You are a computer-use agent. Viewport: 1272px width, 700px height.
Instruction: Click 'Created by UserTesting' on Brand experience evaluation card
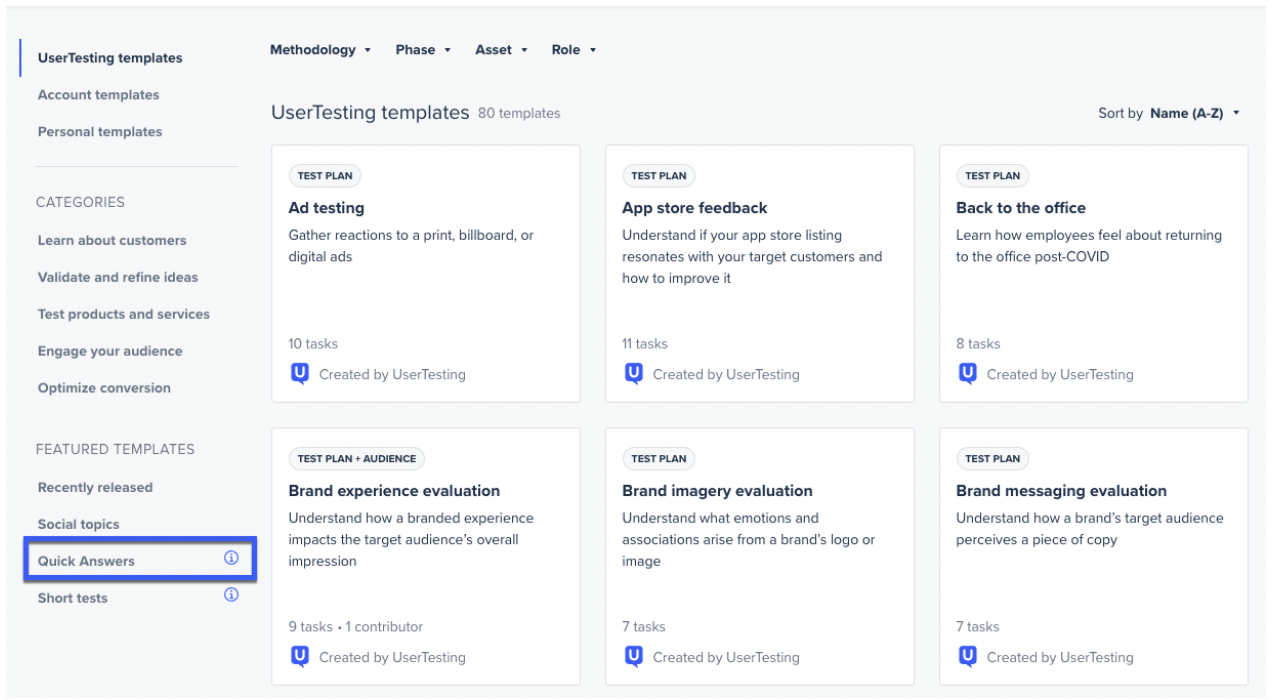tap(392, 658)
